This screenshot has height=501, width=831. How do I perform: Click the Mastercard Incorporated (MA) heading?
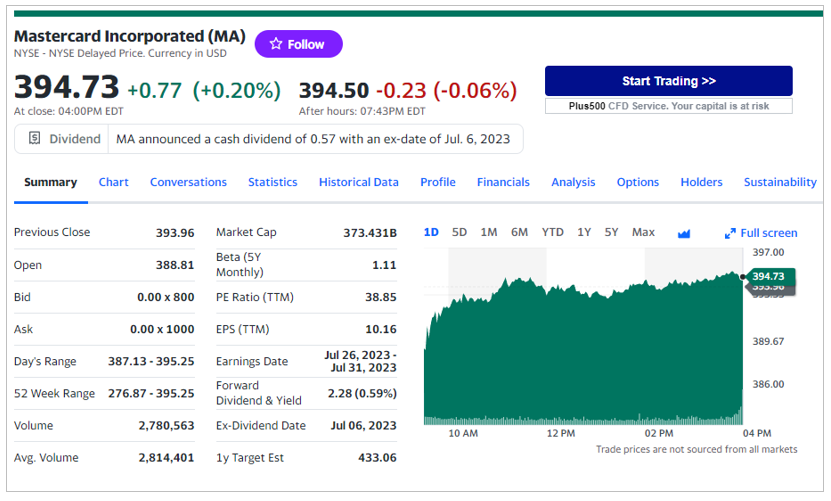click(130, 36)
